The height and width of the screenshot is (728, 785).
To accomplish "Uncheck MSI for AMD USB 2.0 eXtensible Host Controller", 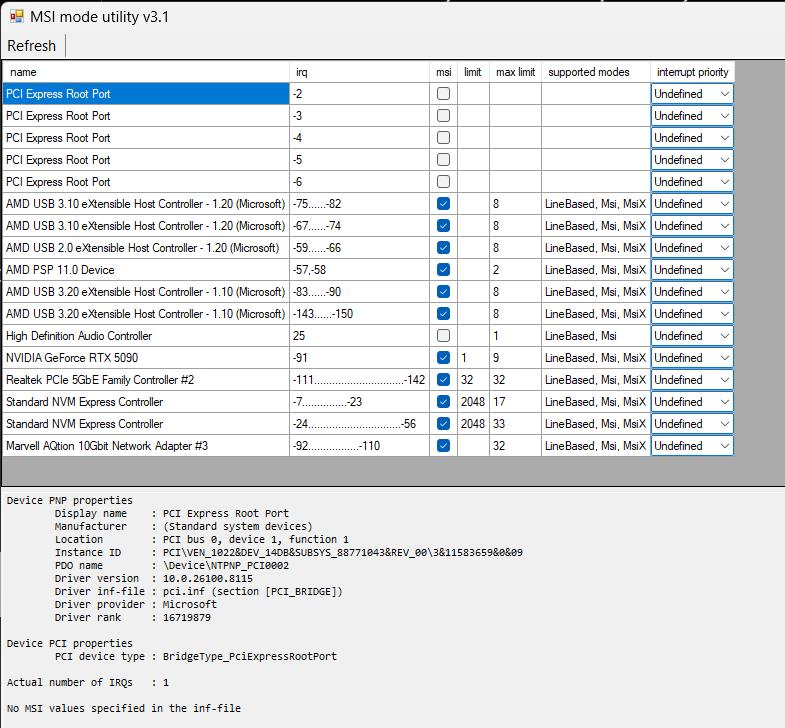I will coord(443,248).
